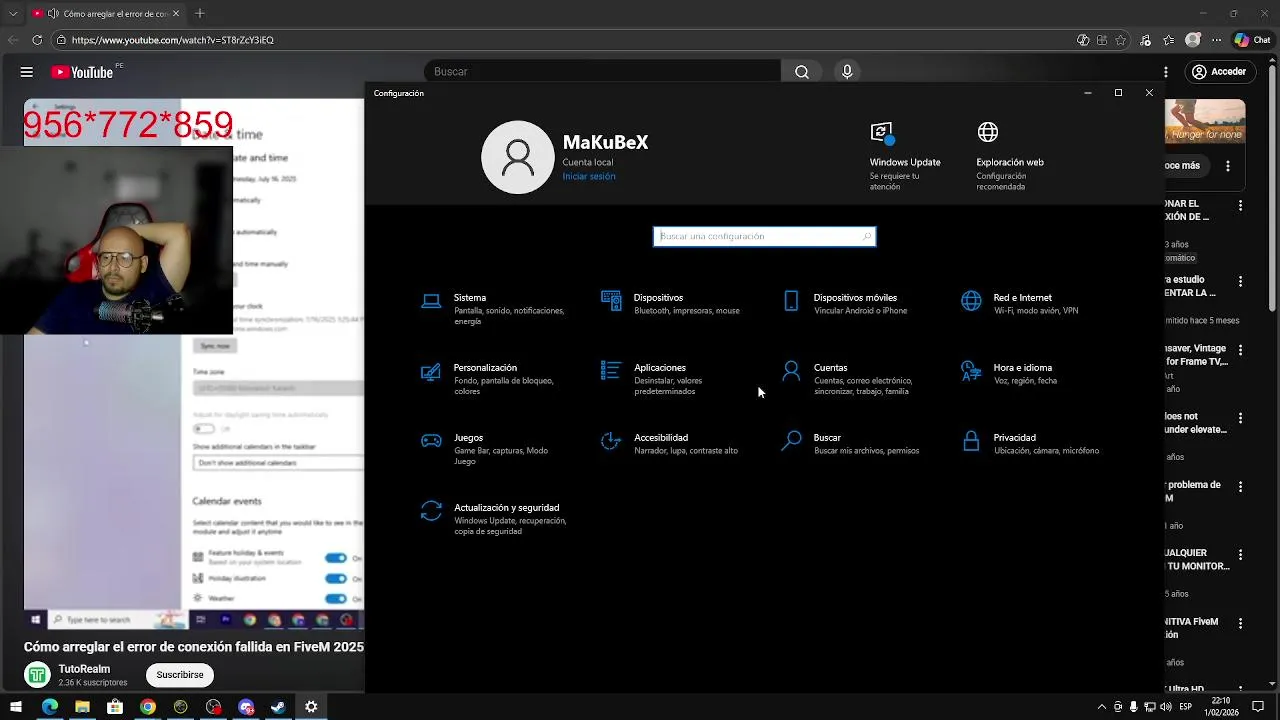Screen dimensions: 1280x720
Task: Select the Cómo arreglar el error browser tab
Action: click(x=104, y=14)
